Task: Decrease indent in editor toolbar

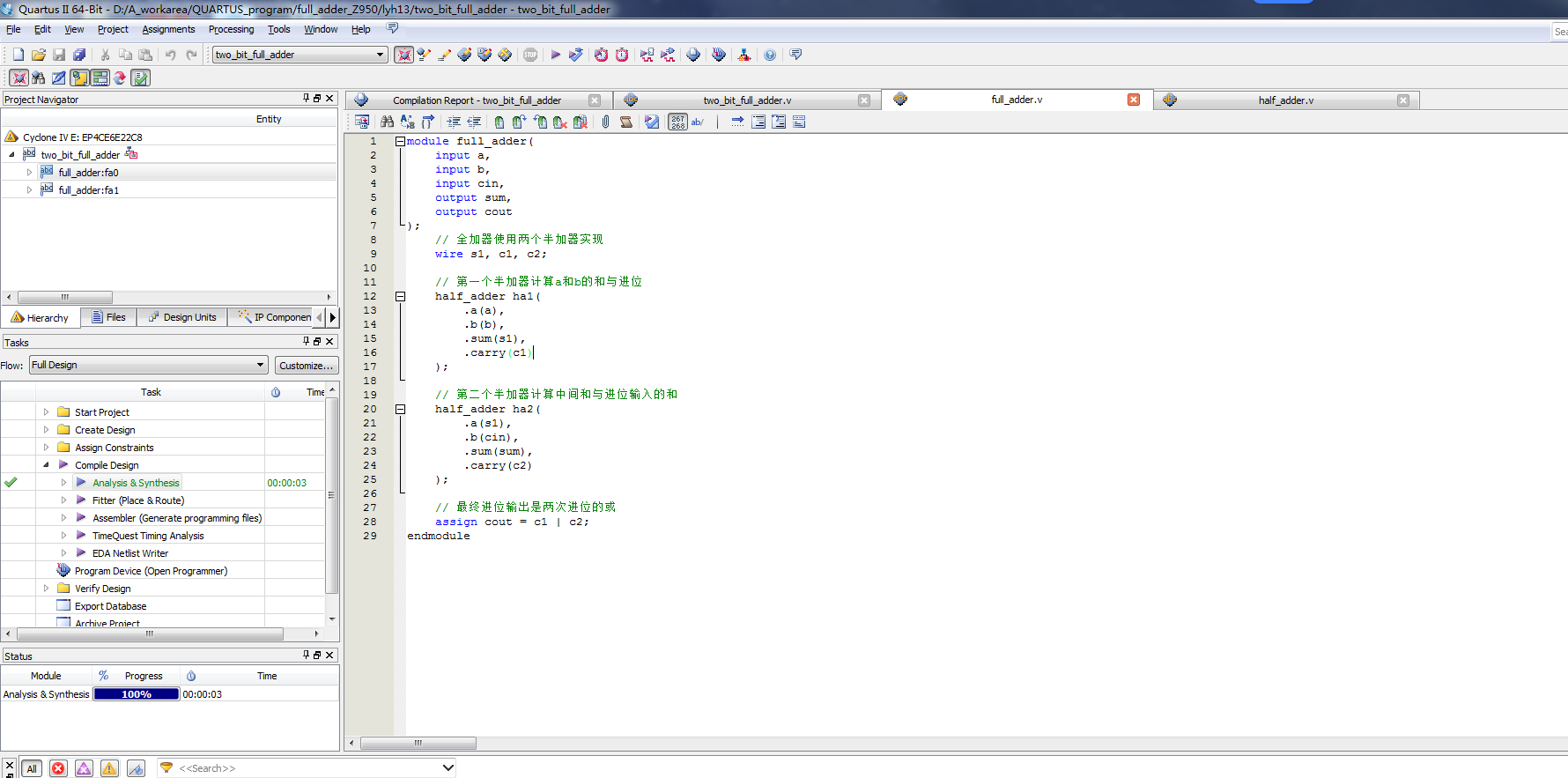Action: 474,122
